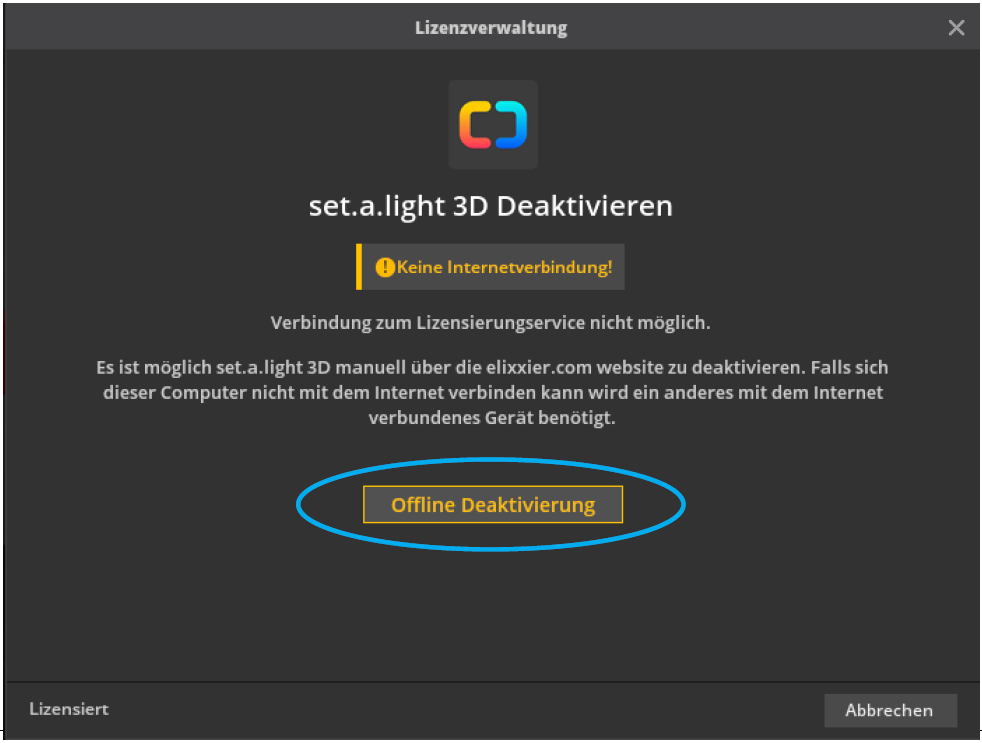The height and width of the screenshot is (743, 982).
Task: Close the Lizenzverwaltung dialog
Action: [x=956, y=28]
